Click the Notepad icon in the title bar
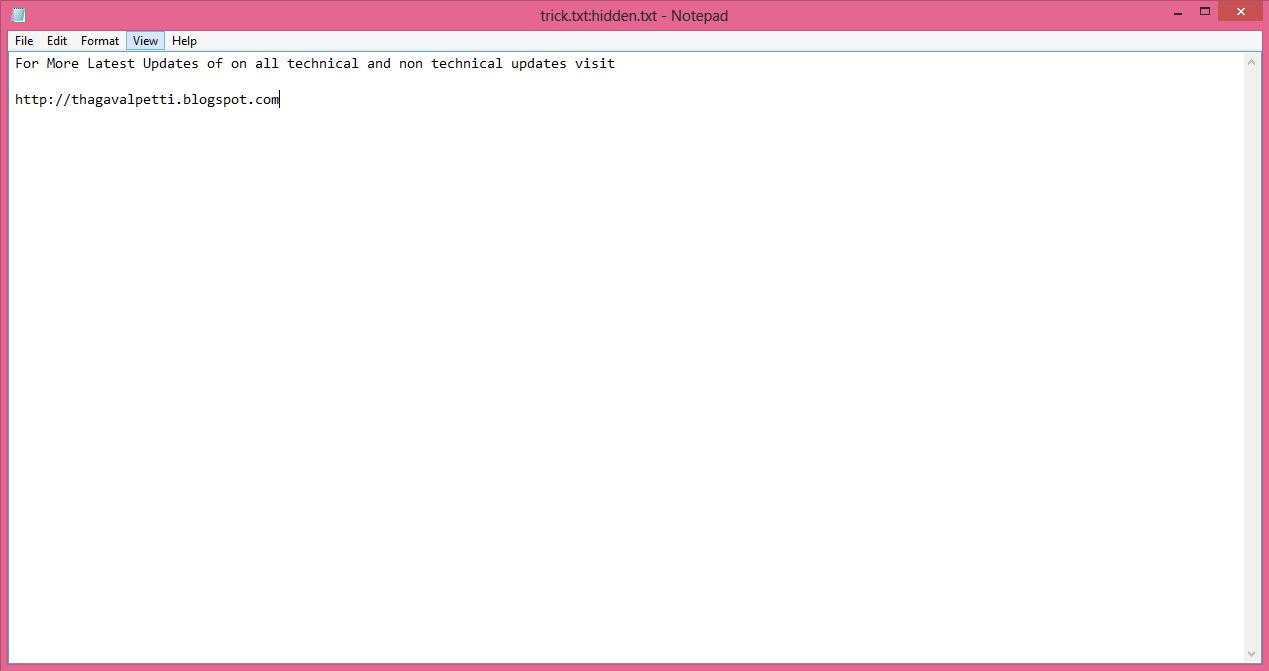 click(17, 14)
